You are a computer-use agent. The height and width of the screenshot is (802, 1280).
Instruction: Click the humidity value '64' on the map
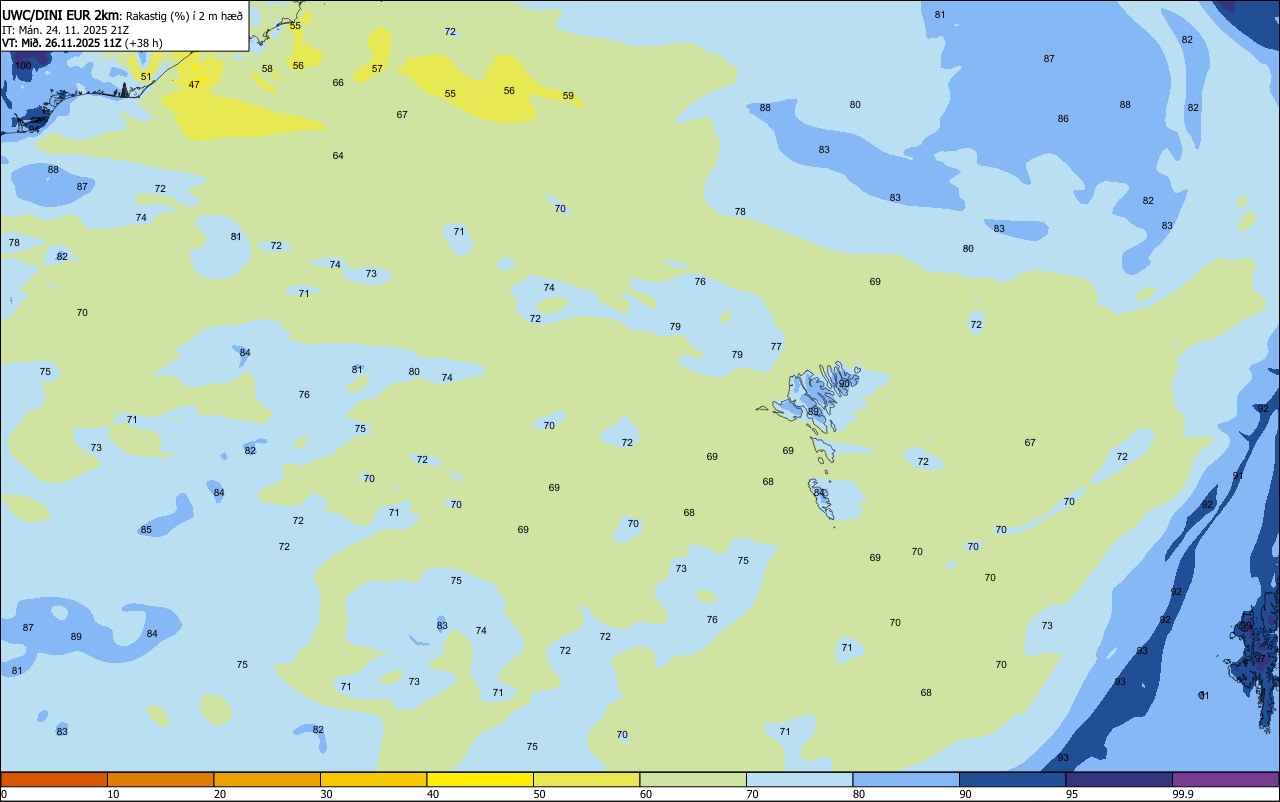338,156
